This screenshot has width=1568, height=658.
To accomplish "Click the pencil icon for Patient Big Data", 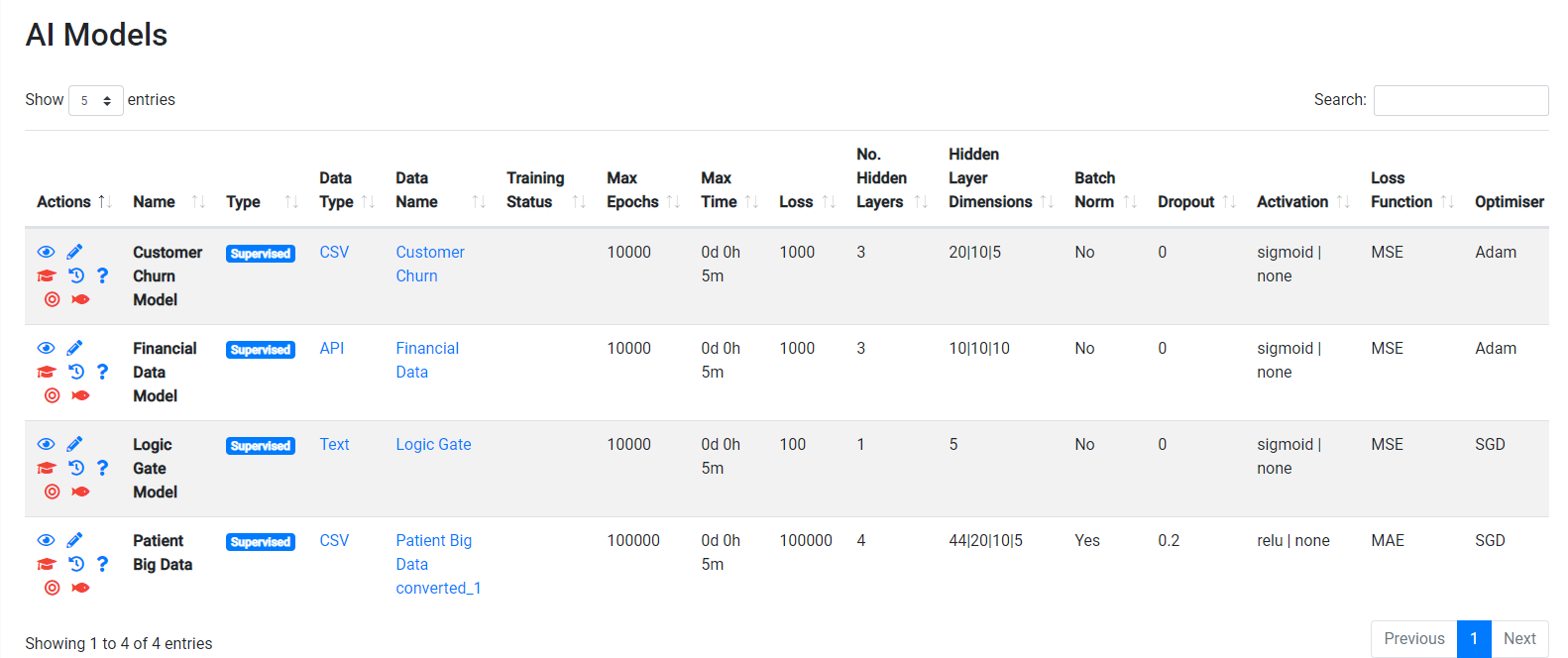I will point(74,540).
